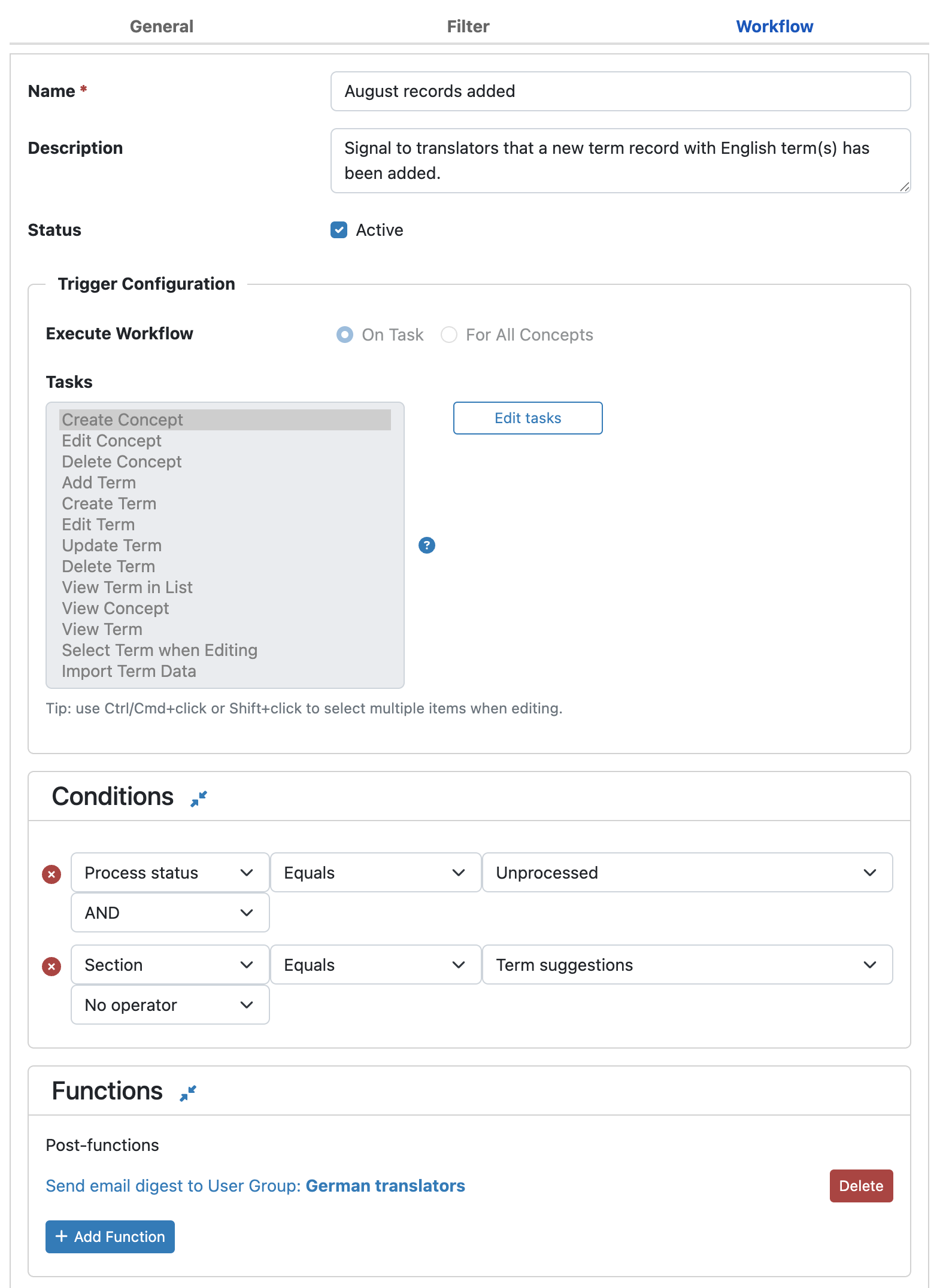Switch to the Workflow tab
The image size is (946, 1288).
click(x=775, y=26)
